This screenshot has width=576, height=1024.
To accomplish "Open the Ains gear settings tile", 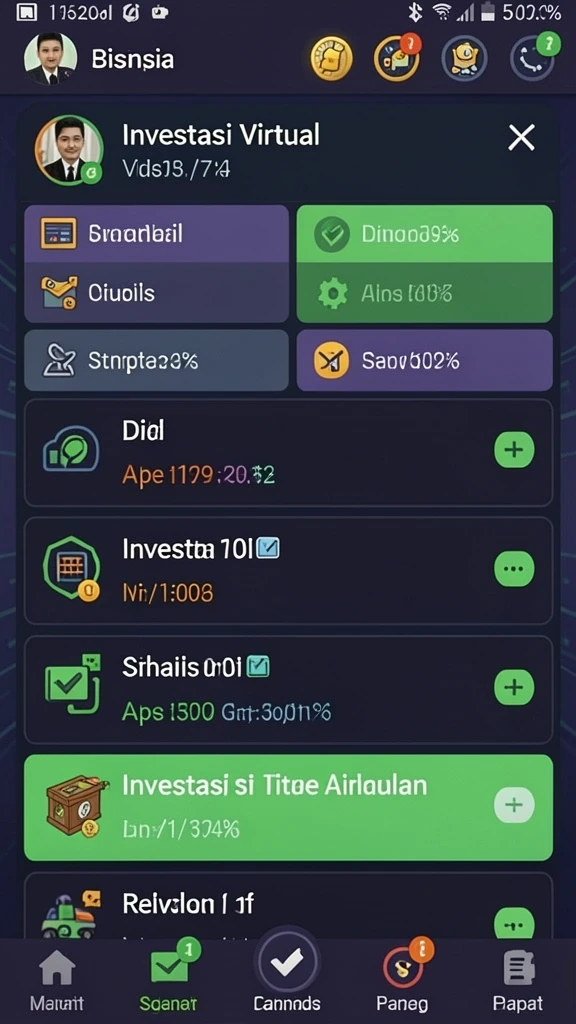I will (424, 293).
